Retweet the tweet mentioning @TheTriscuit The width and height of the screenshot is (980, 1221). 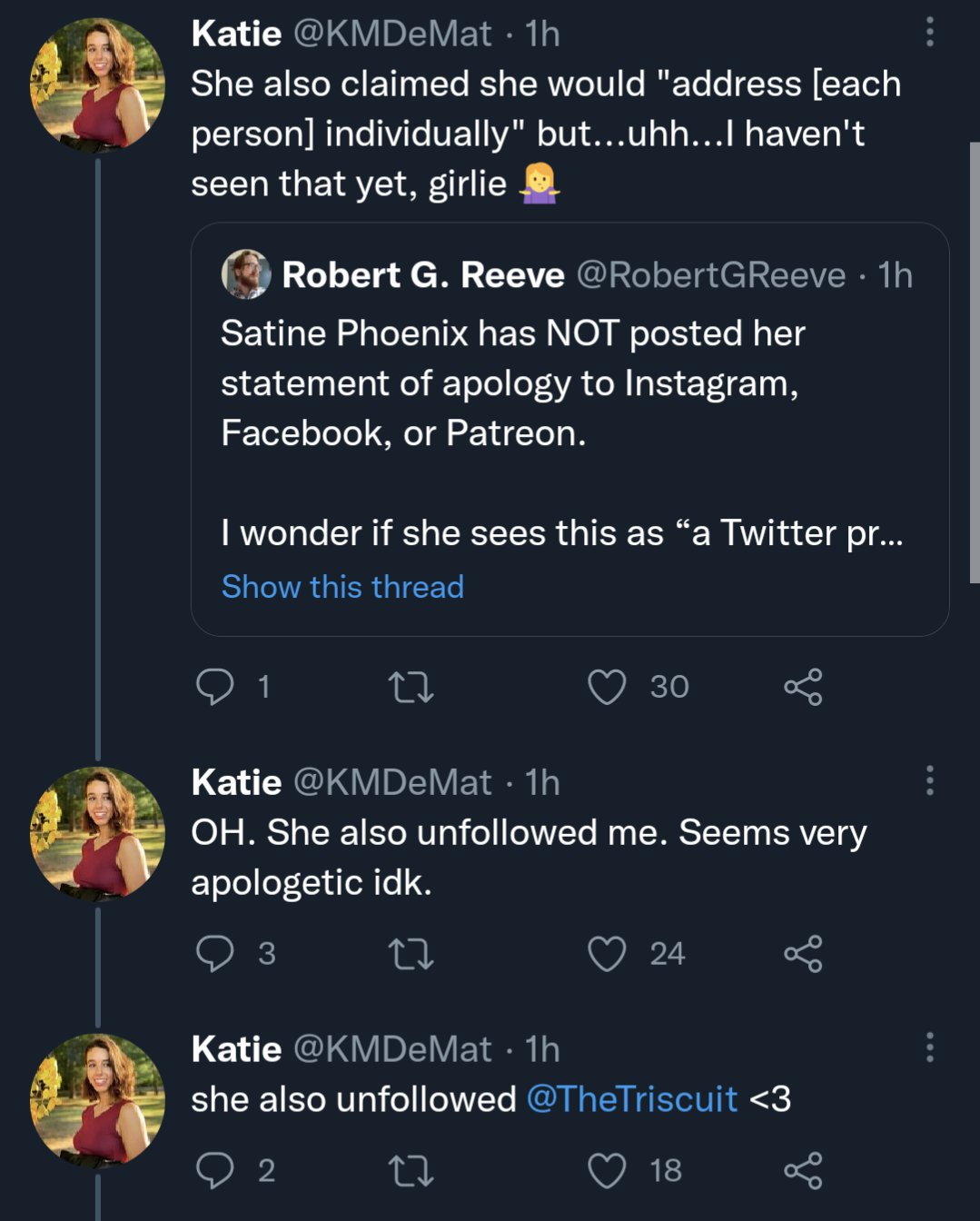coord(411,1171)
